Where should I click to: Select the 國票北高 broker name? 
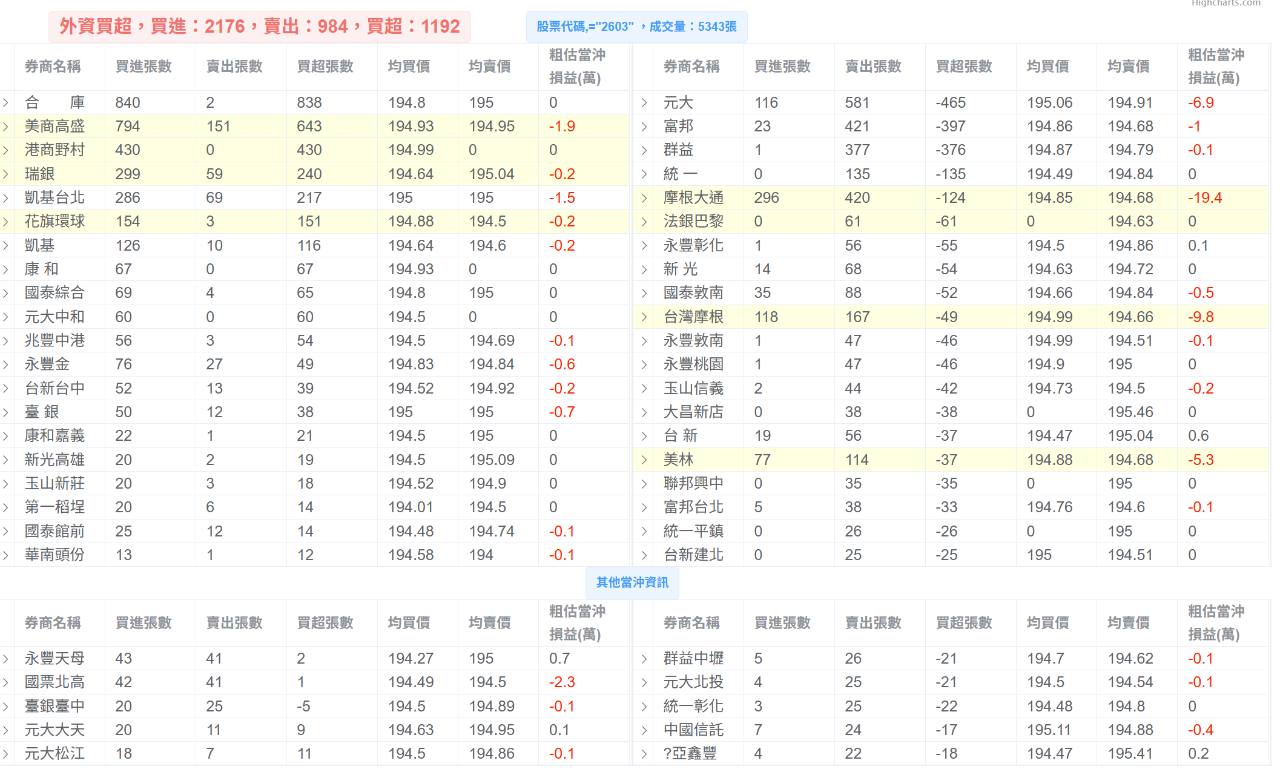[x=54, y=682]
